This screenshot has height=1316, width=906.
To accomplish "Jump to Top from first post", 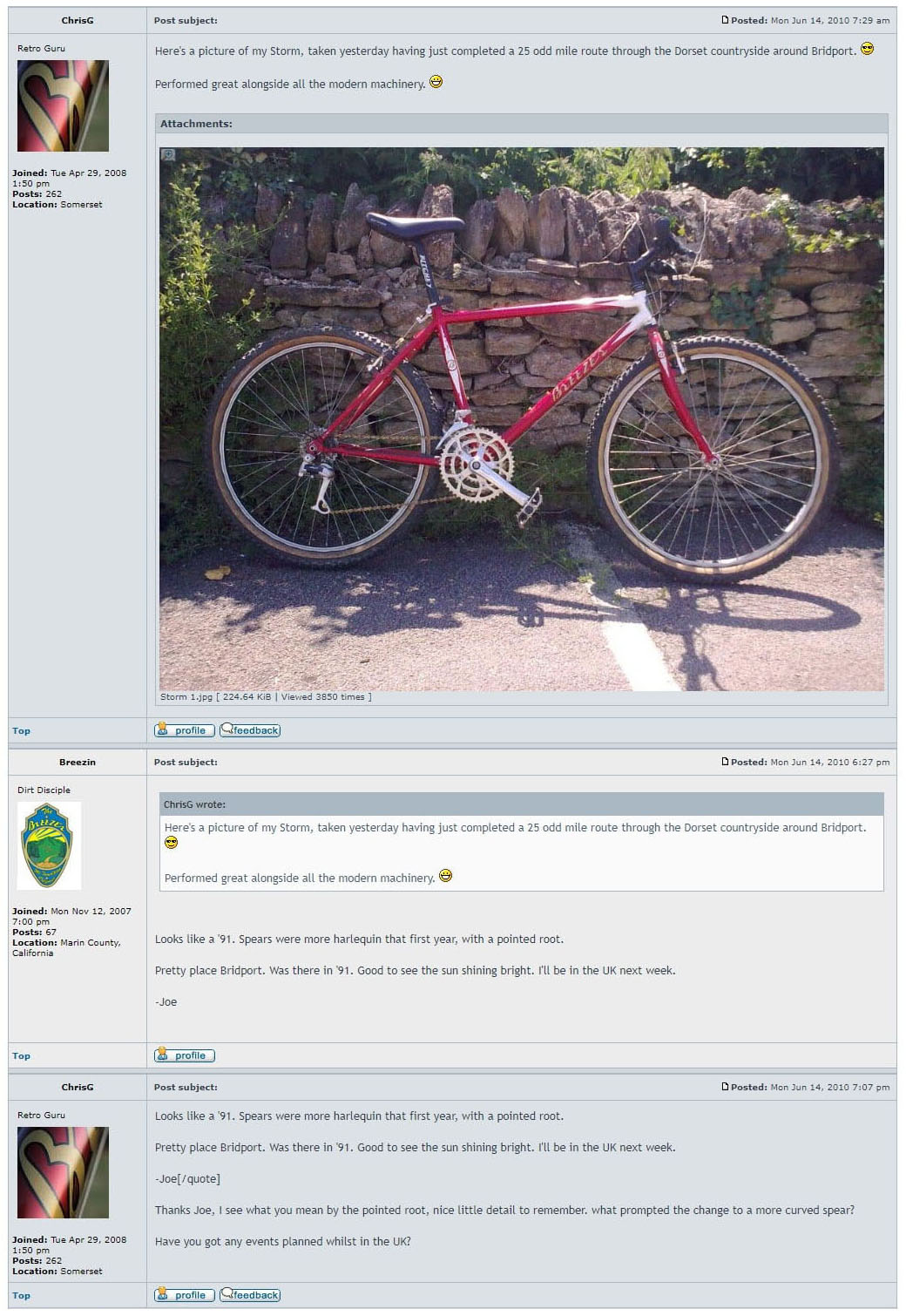I will tap(21, 731).
